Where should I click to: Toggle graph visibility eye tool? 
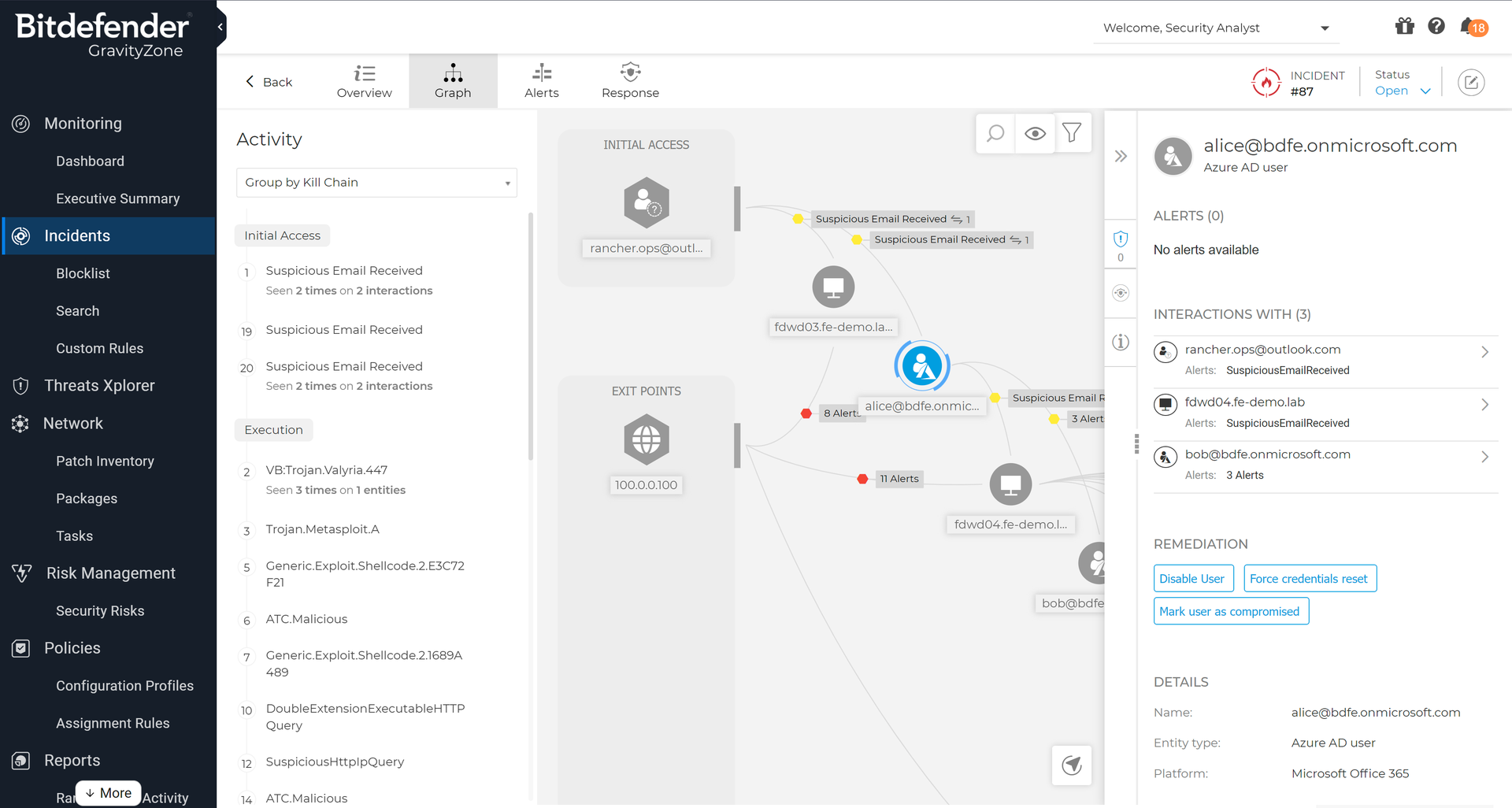(1035, 133)
